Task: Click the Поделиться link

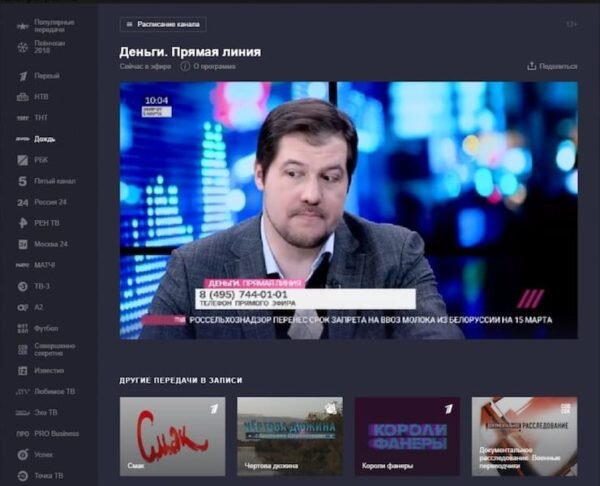Action: click(x=558, y=67)
